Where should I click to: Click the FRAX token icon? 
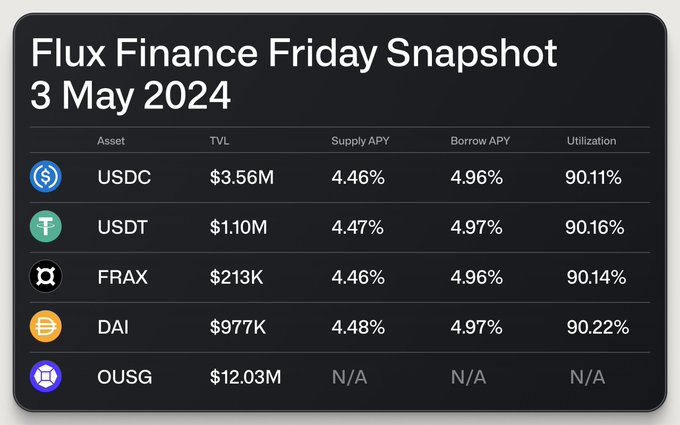click(x=47, y=277)
